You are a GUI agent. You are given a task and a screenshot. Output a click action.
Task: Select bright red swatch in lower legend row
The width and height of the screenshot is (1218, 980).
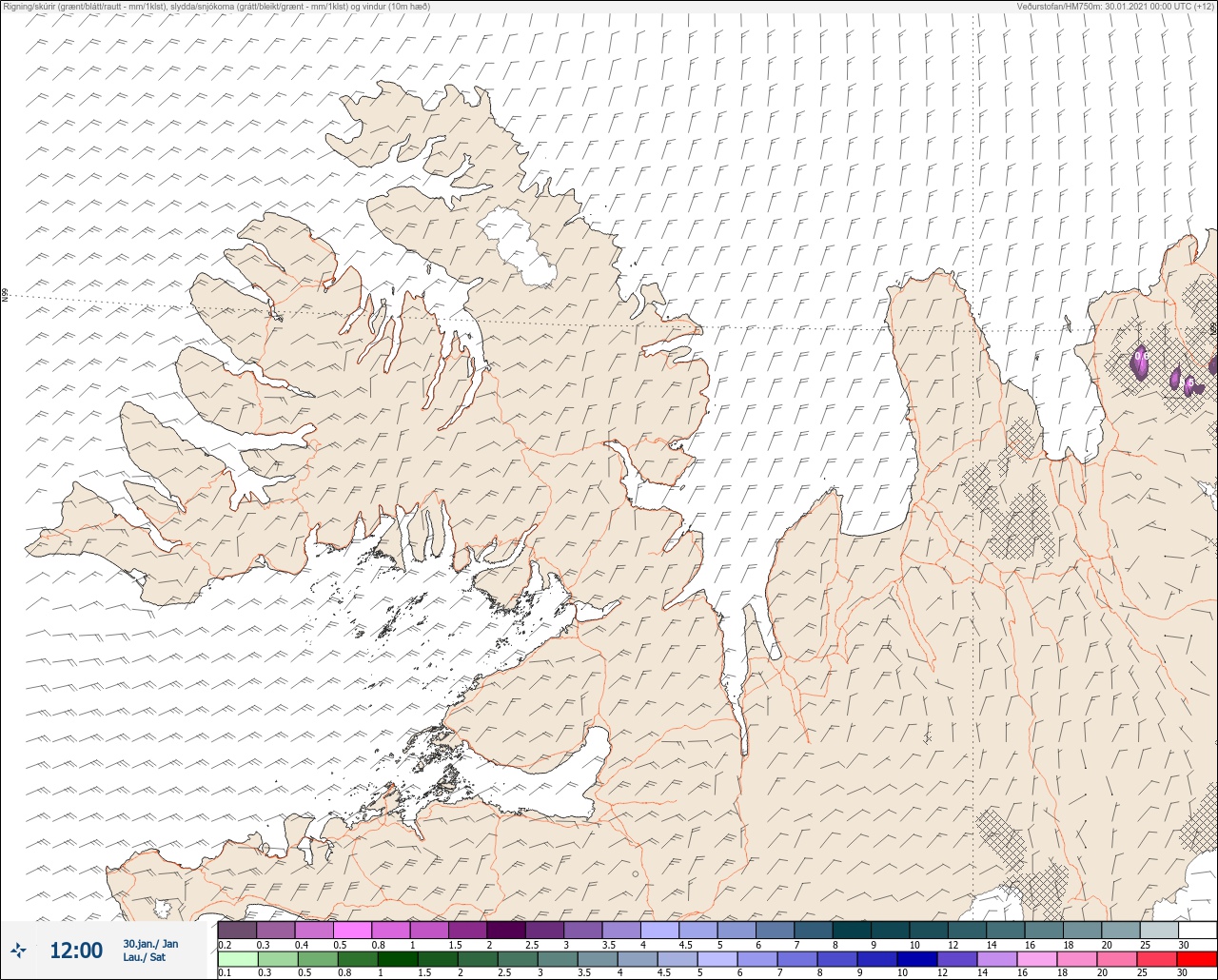(x=1196, y=958)
